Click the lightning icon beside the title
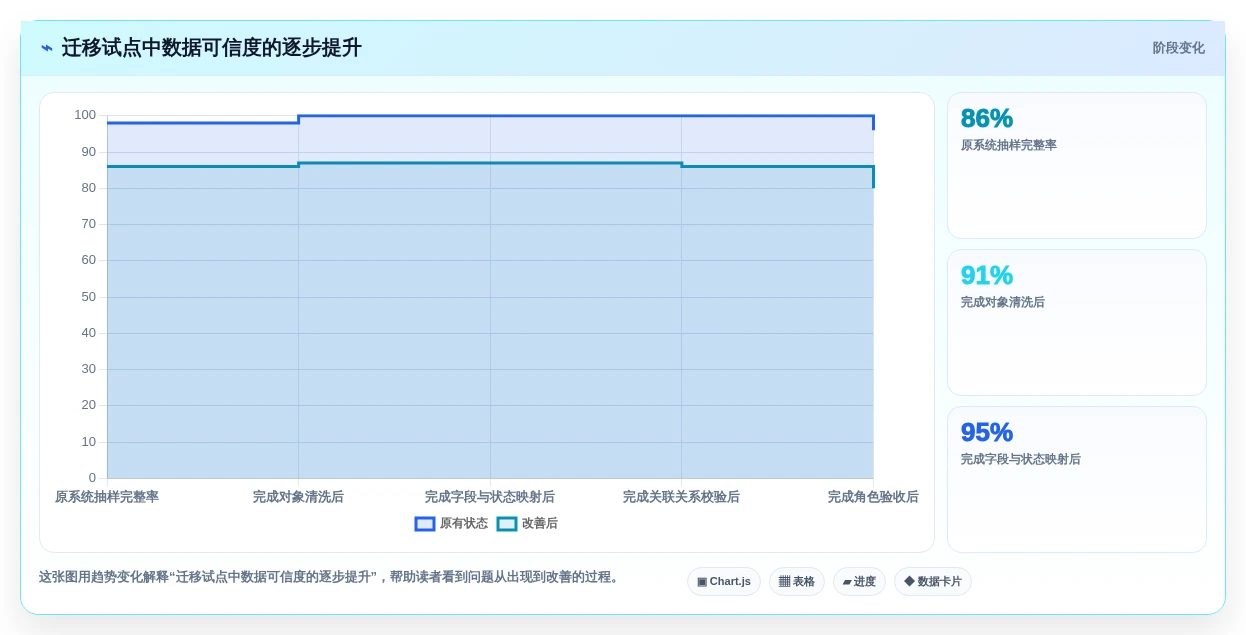Screen dimensions: 1246x635 [x=47, y=48]
